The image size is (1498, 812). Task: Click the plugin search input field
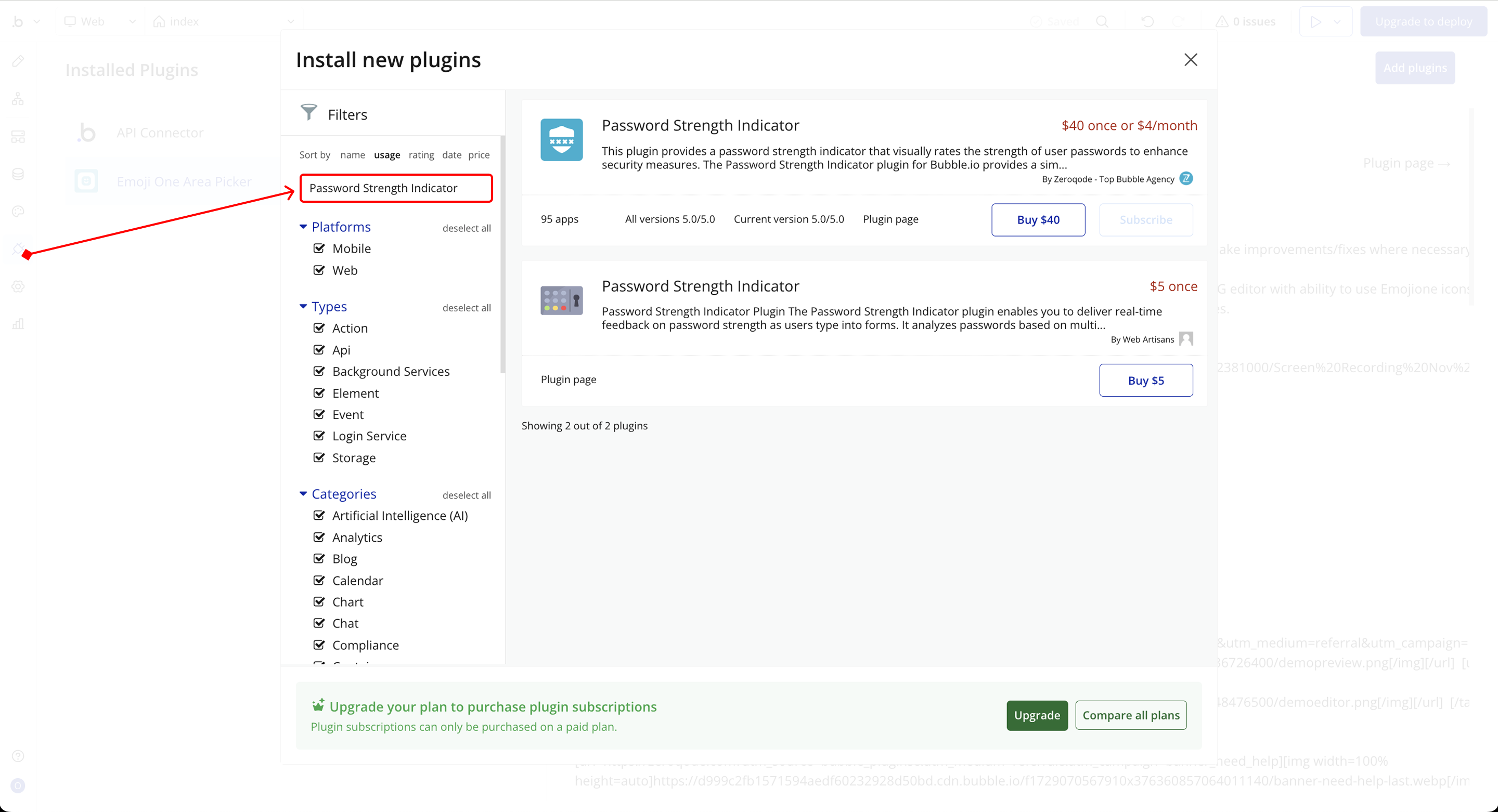[x=396, y=188]
